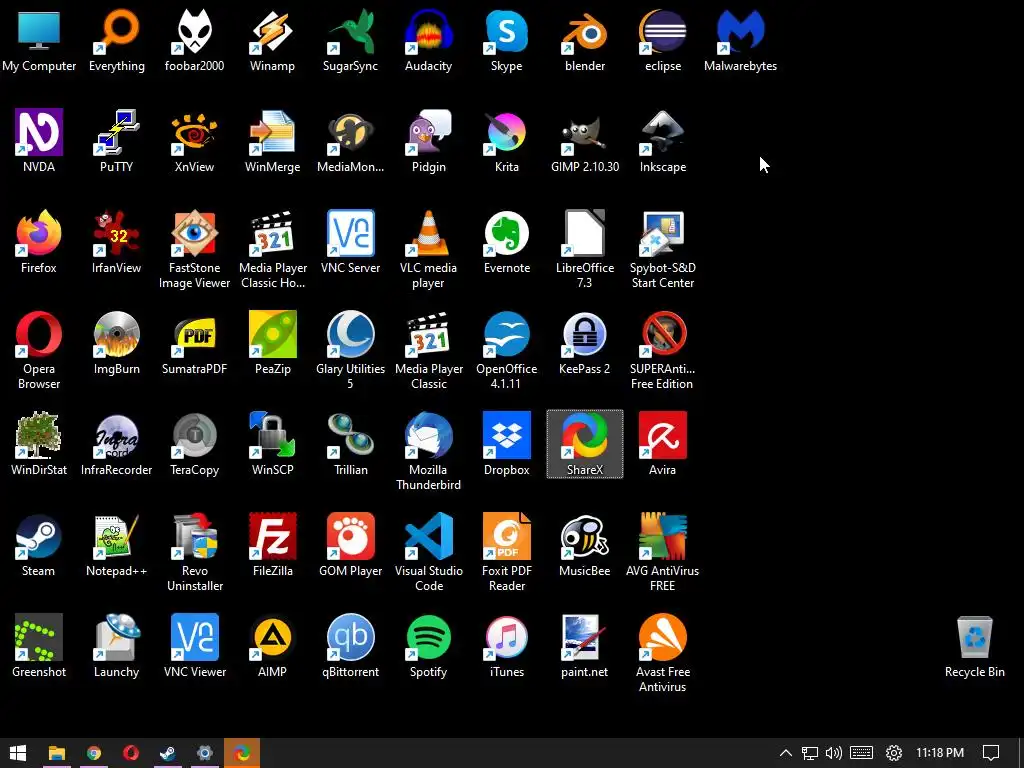Click the GIMP 2.10.30 shortcut
The width and height of the screenshot is (1024, 768).
(x=584, y=141)
